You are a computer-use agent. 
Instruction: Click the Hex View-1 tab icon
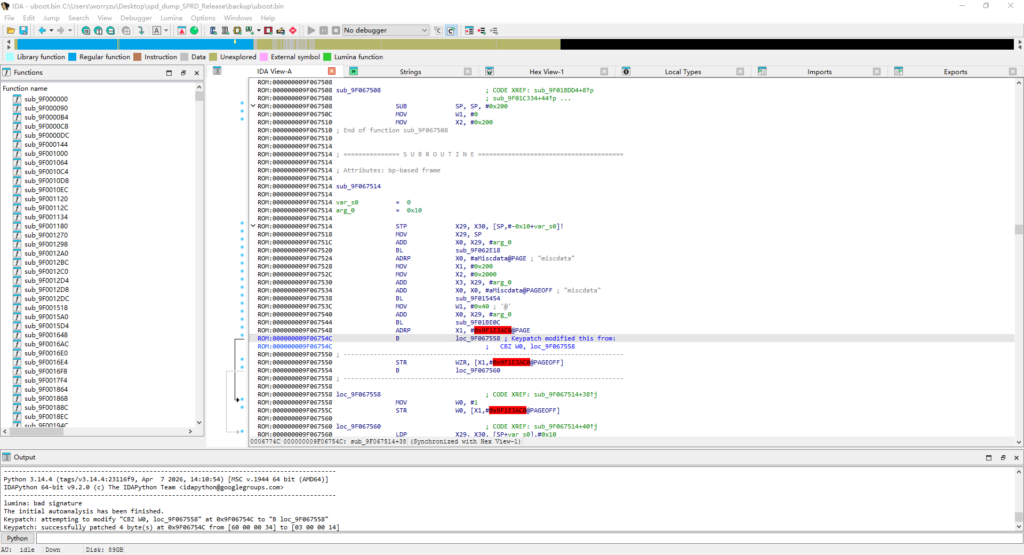pyautogui.click(x=489, y=71)
